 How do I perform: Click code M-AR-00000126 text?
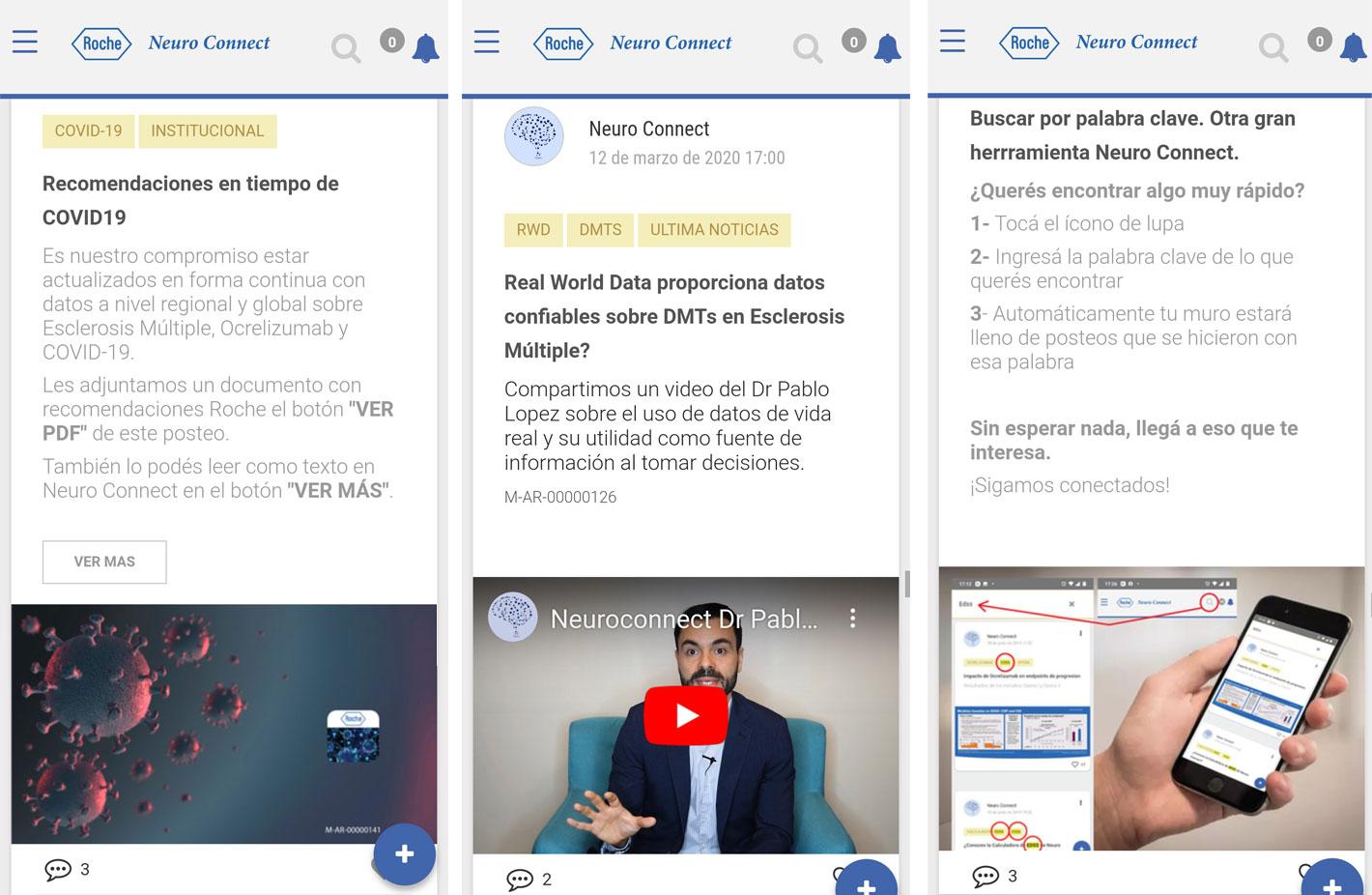pyautogui.click(x=560, y=497)
